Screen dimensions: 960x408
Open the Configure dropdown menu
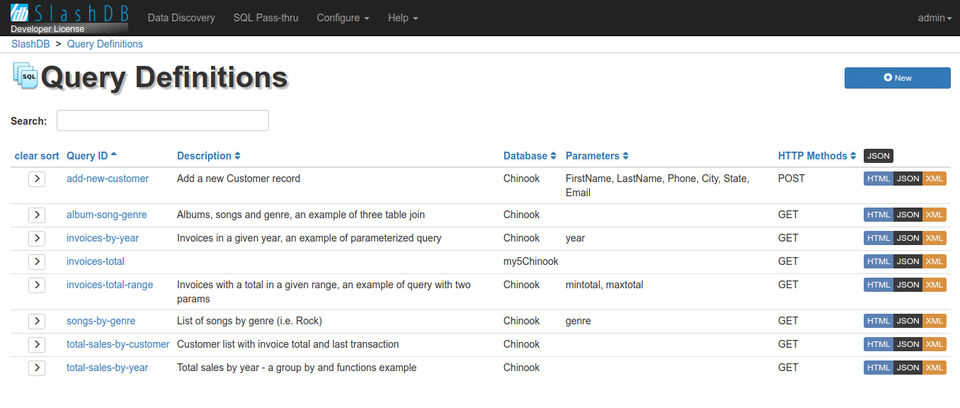[343, 18]
